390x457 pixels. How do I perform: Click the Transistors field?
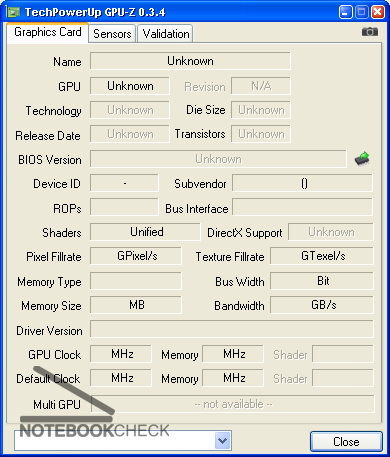(261, 134)
